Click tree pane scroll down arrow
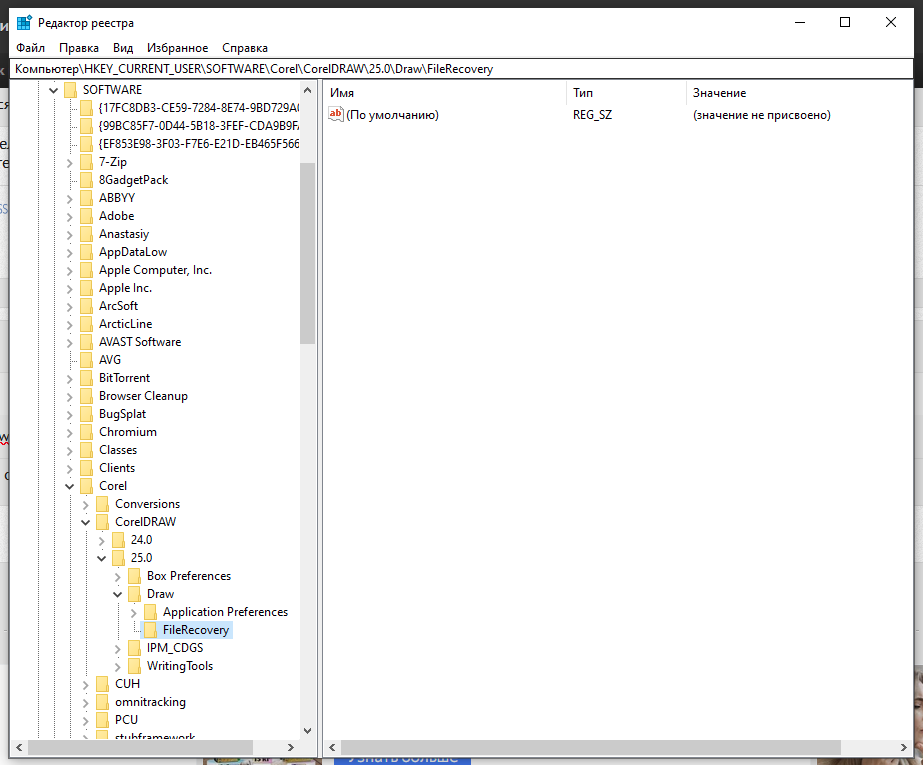Screen dimensions: 923x765 [307, 731]
